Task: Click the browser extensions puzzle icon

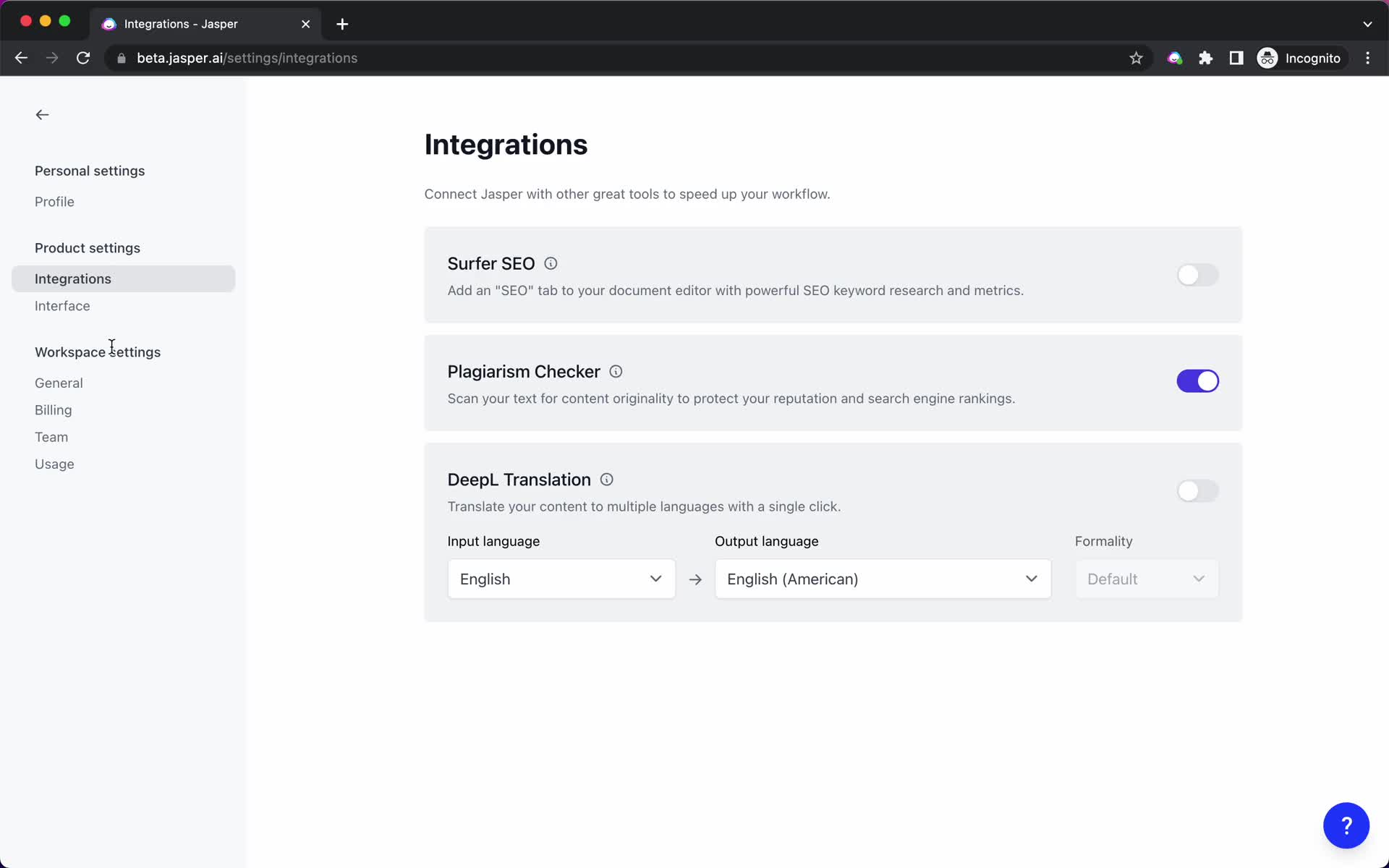Action: pyautogui.click(x=1205, y=57)
